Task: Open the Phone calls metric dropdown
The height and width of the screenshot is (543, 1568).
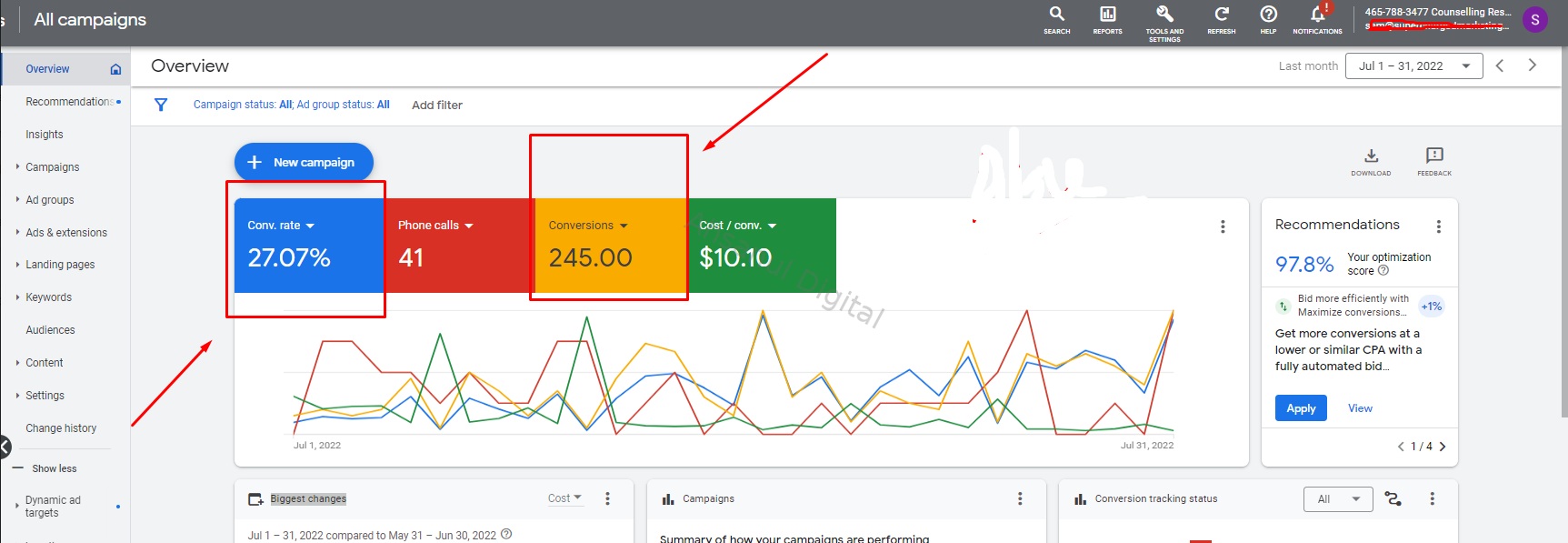Action: click(x=435, y=226)
